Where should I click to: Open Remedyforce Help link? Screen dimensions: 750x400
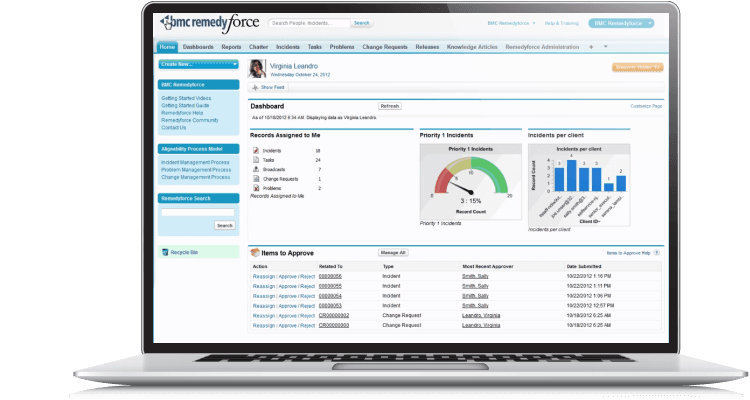pyautogui.click(x=182, y=113)
